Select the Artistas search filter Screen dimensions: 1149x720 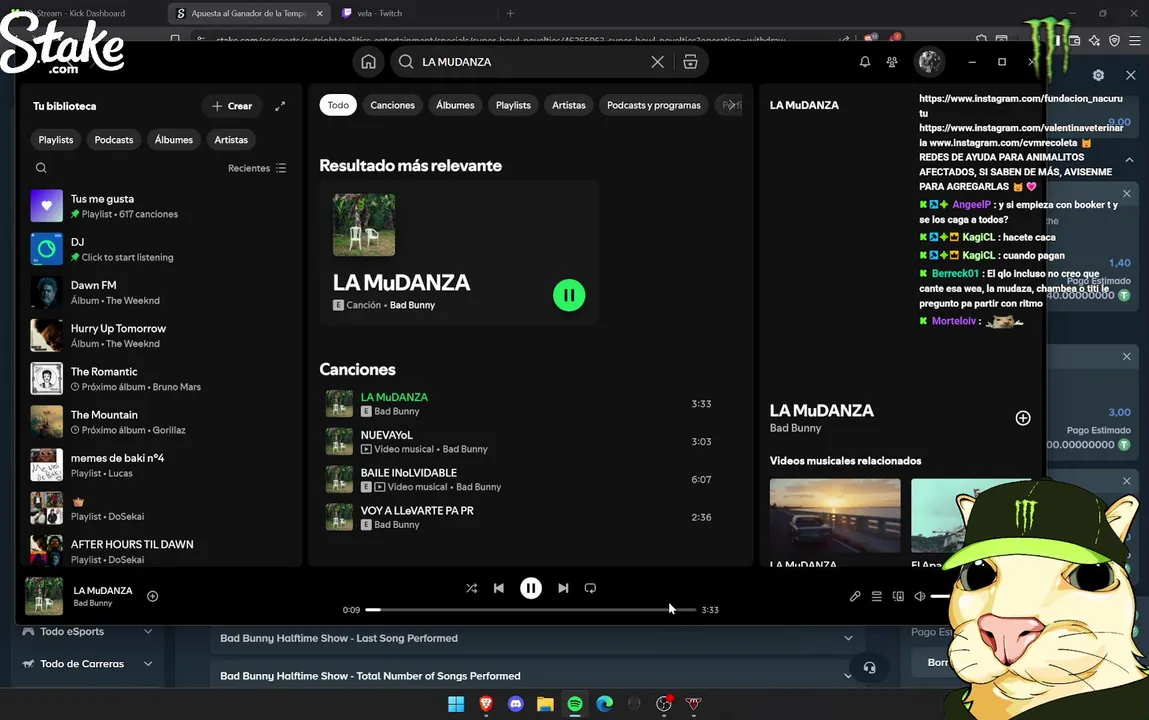pos(569,105)
